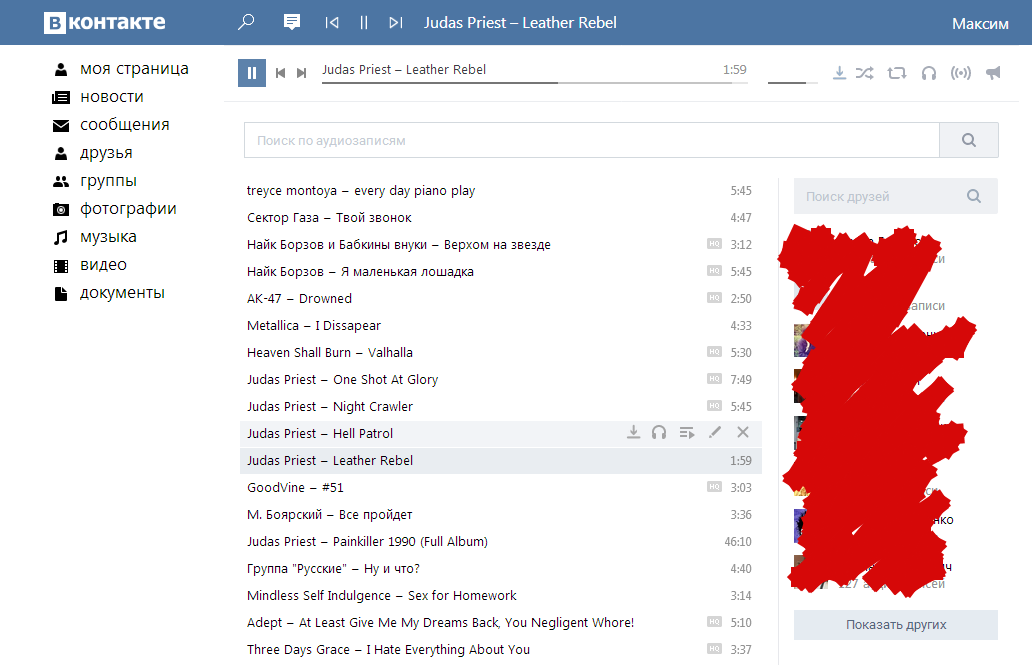Click the Показать других button
The width and height of the screenshot is (1032, 665).
tap(896, 625)
